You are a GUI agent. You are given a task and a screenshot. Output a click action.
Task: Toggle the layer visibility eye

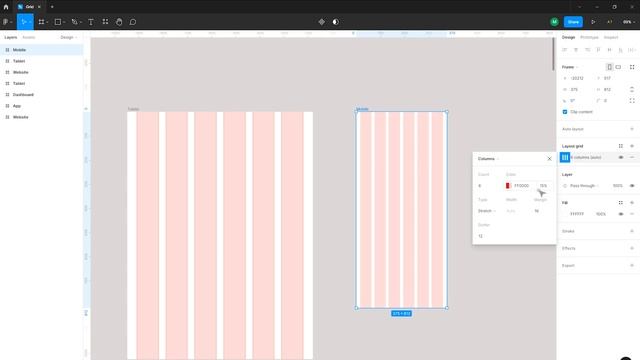tap(632, 186)
